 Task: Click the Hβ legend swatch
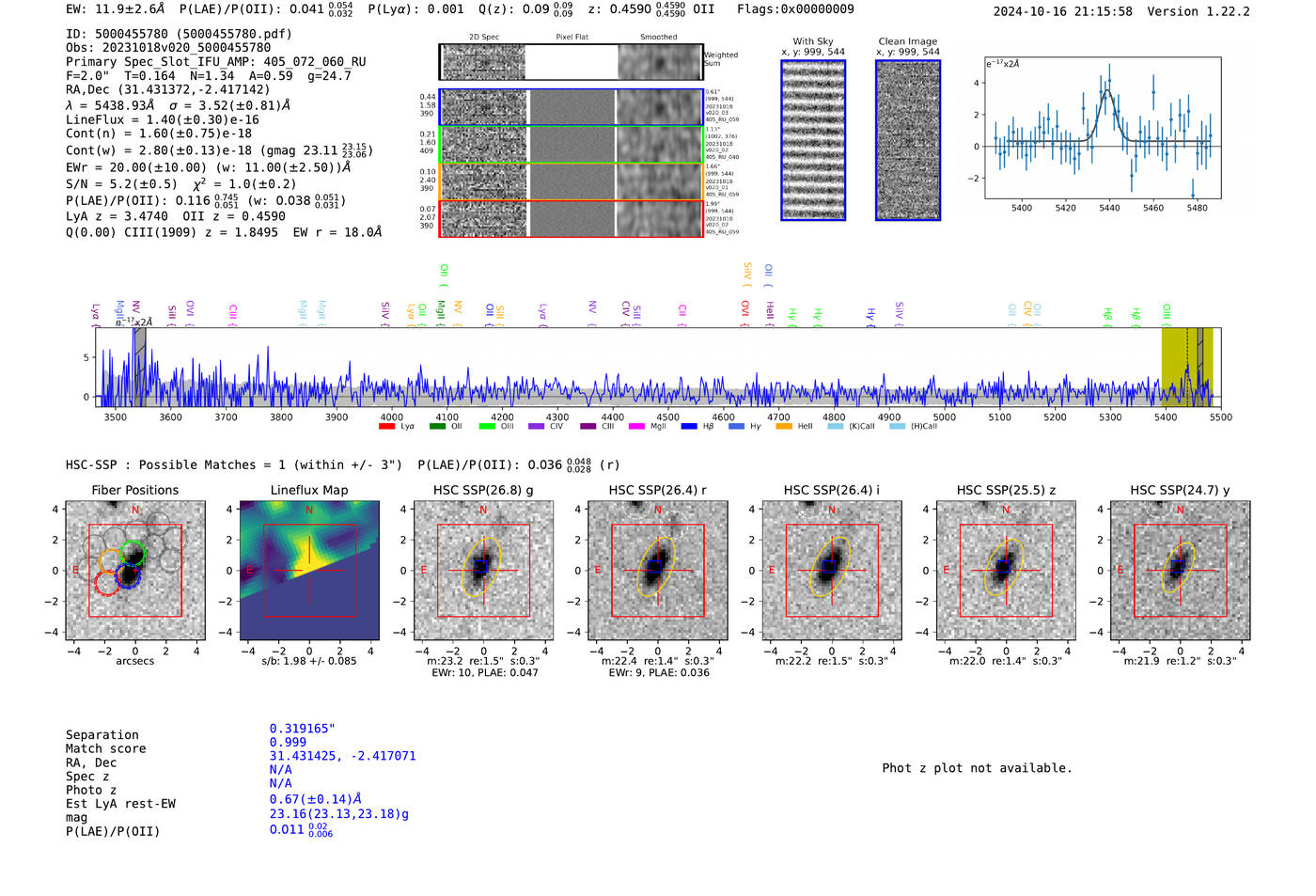coord(689,427)
